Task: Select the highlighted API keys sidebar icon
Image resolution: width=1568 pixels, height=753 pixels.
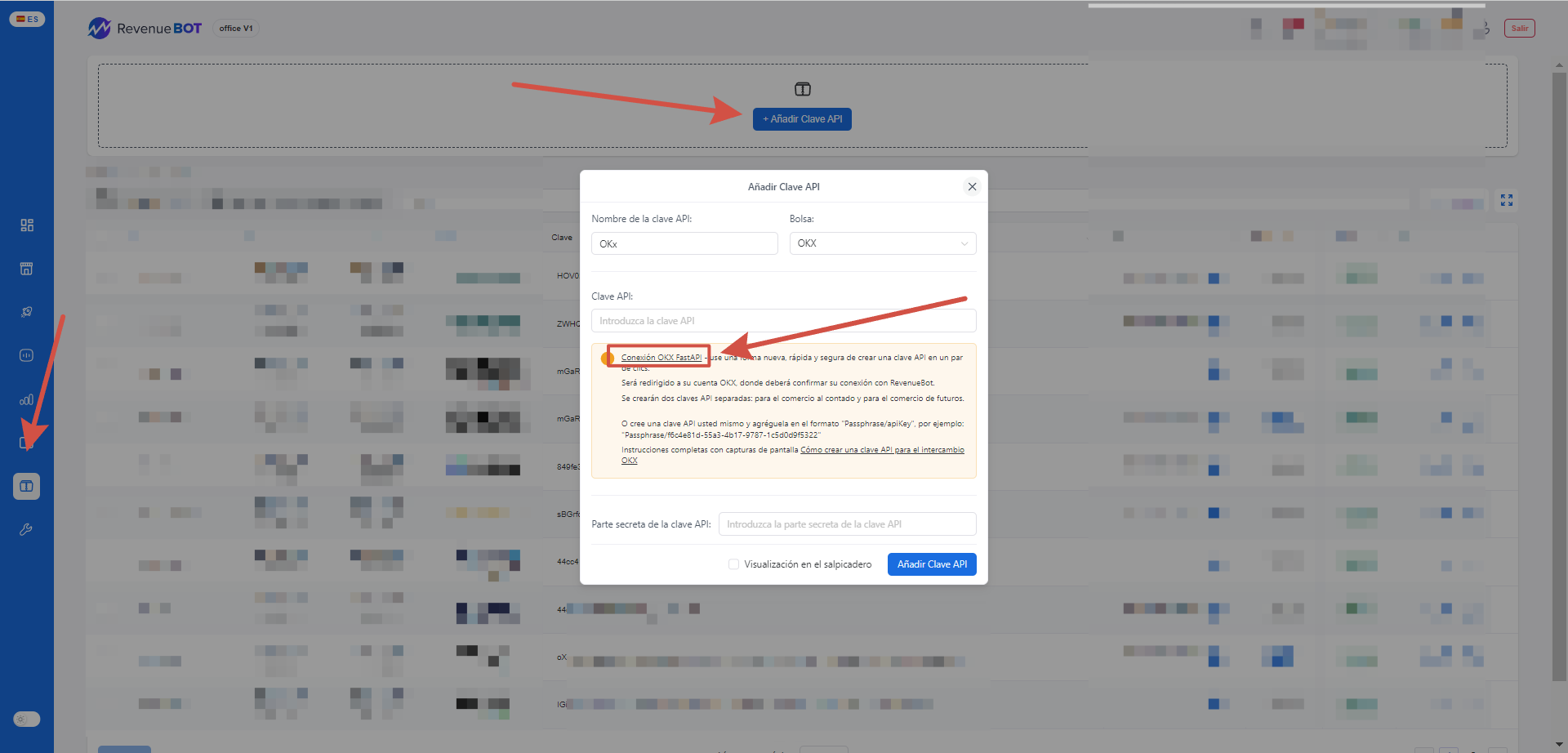Action: [x=27, y=486]
